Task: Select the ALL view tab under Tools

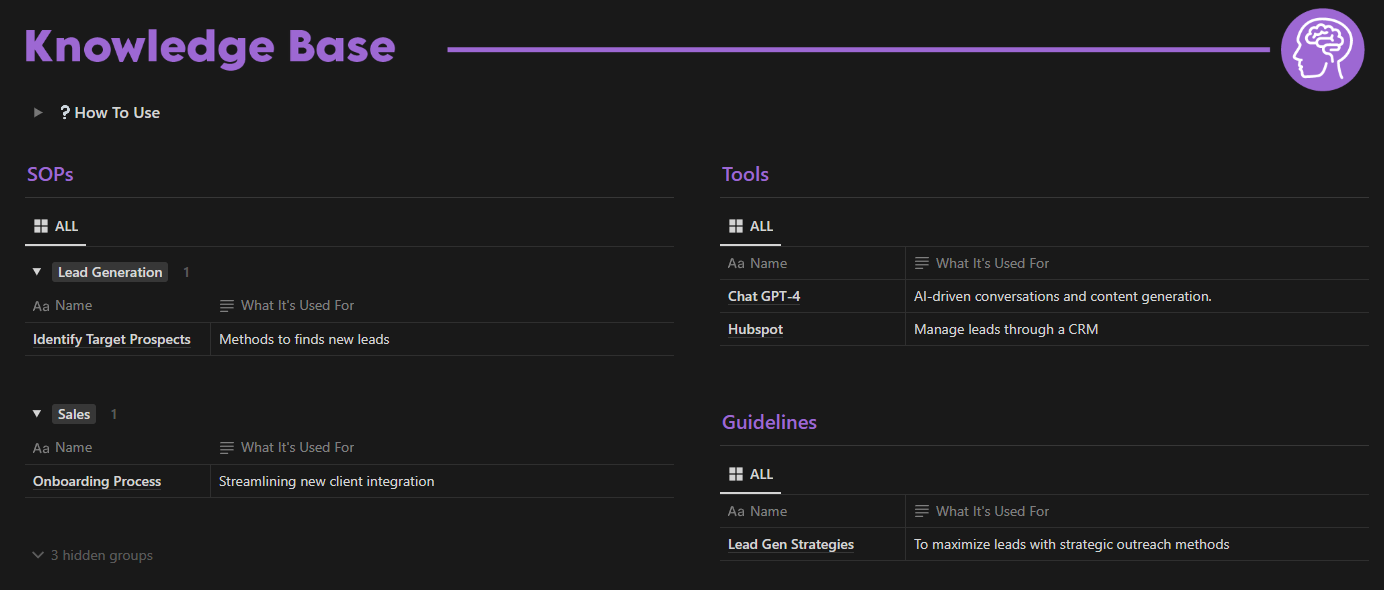Action: 751,227
